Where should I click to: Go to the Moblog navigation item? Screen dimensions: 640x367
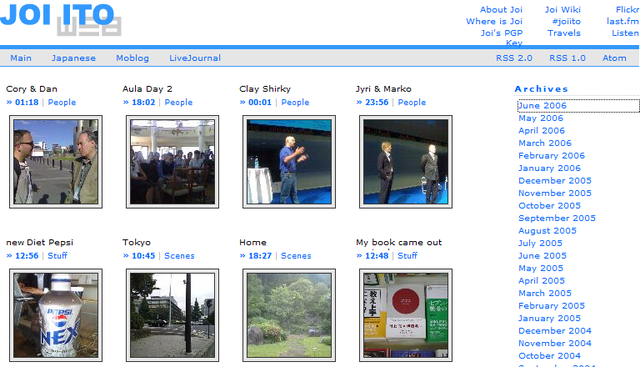[132, 58]
